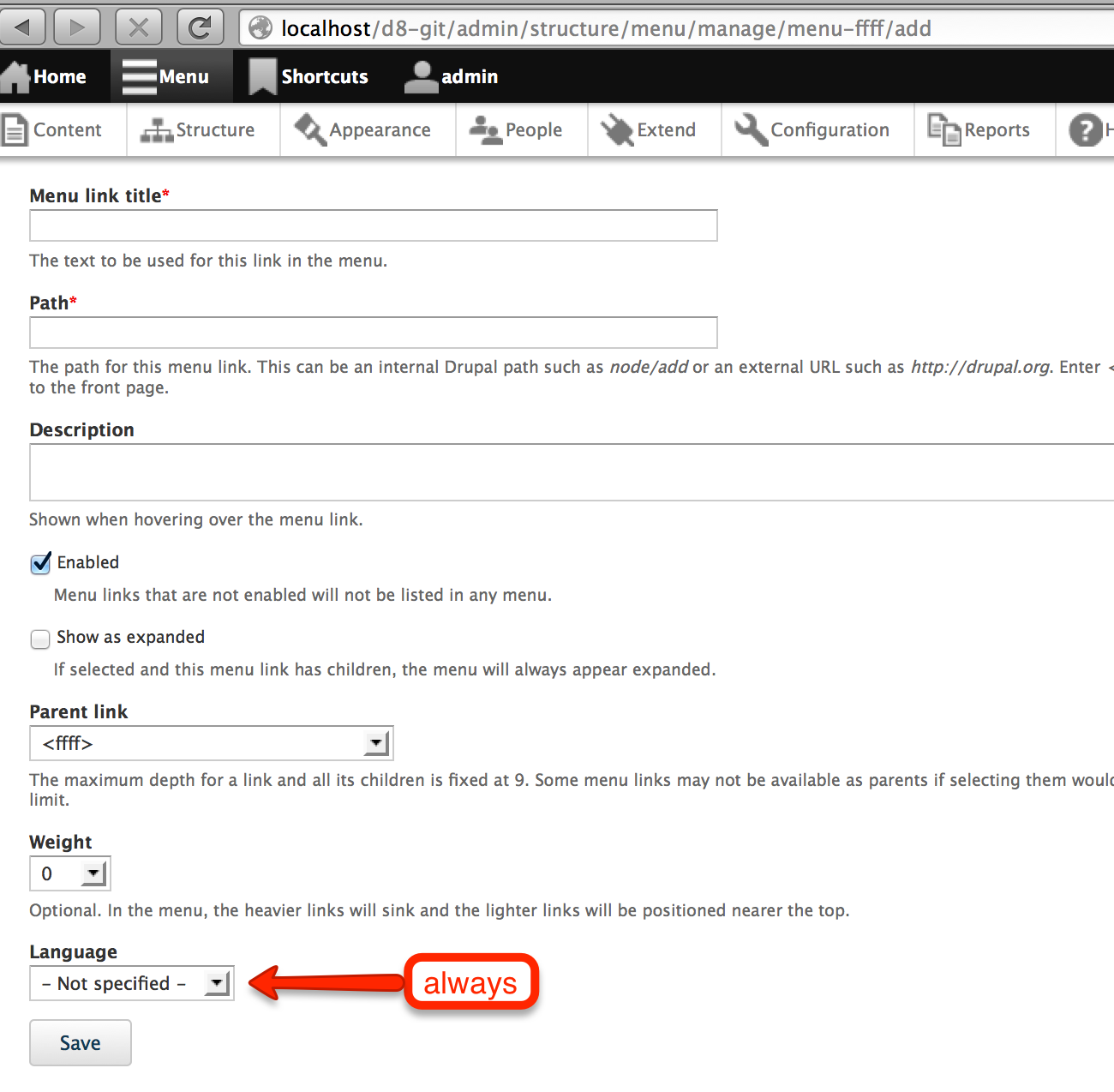Click the 'Parent link' field label

[x=79, y=711]
